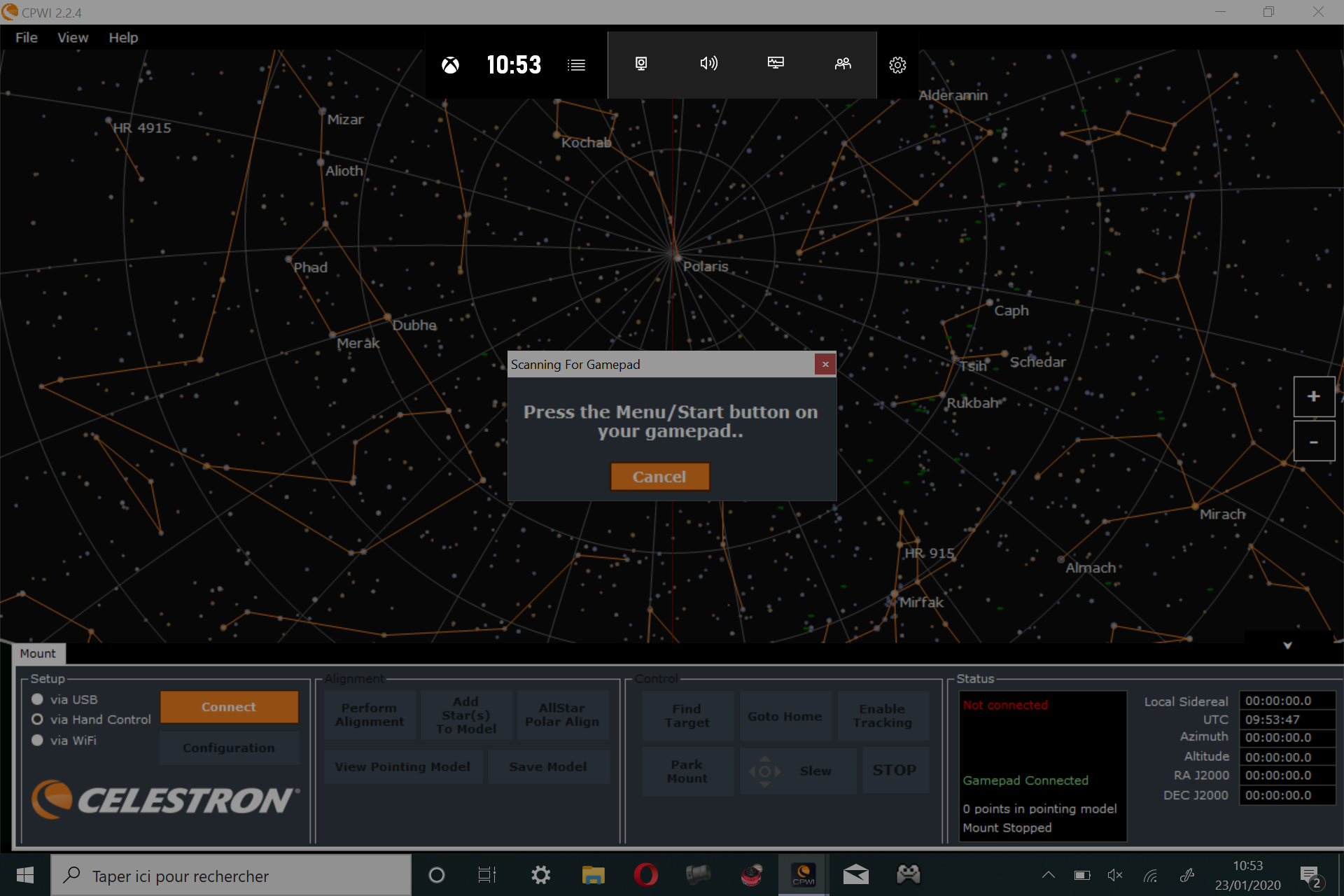Click Enable Tracking
This screenshot has height=896, width=1344.
click(883, 715)
